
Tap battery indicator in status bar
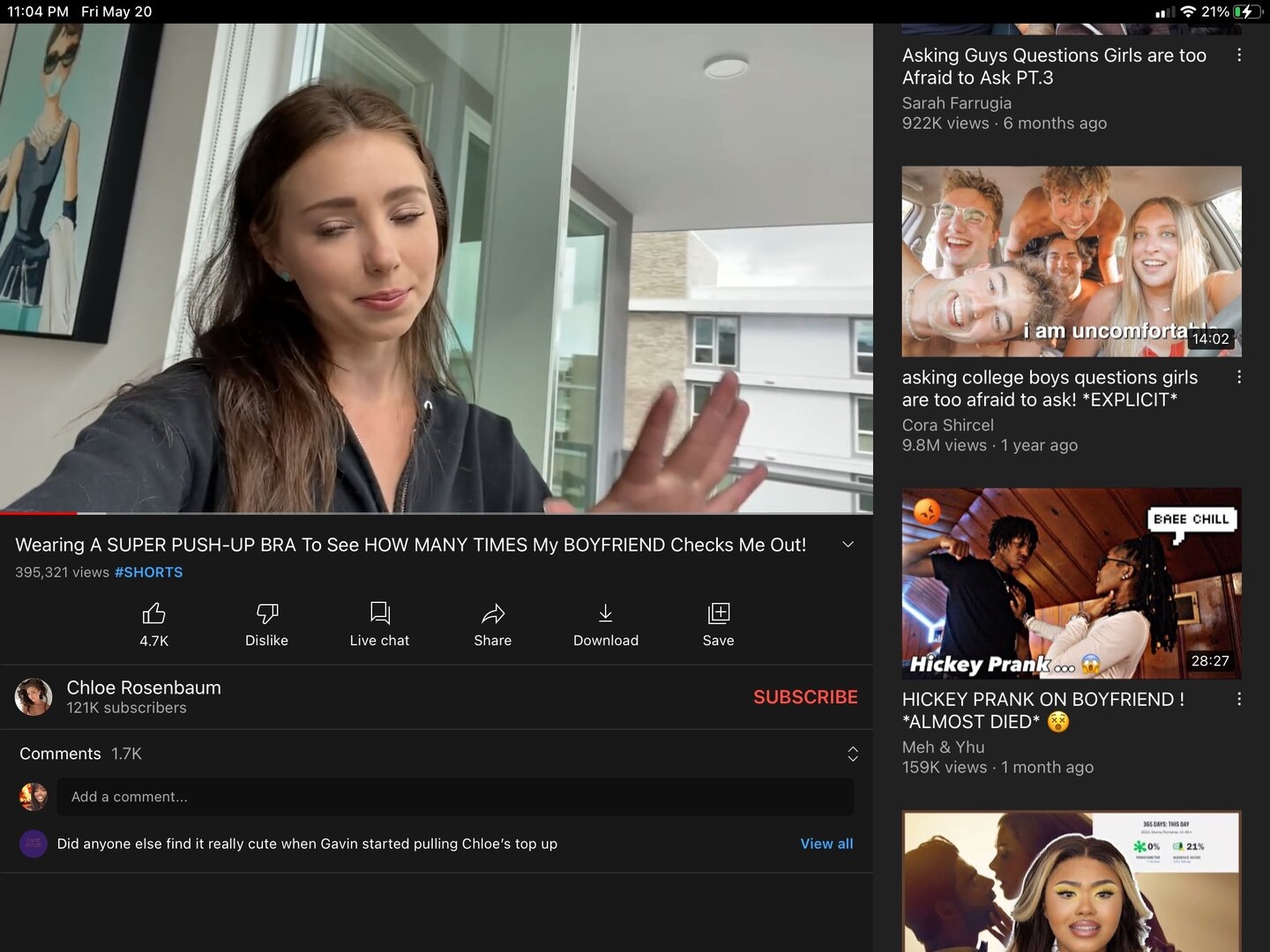(x=1247, y=11)
